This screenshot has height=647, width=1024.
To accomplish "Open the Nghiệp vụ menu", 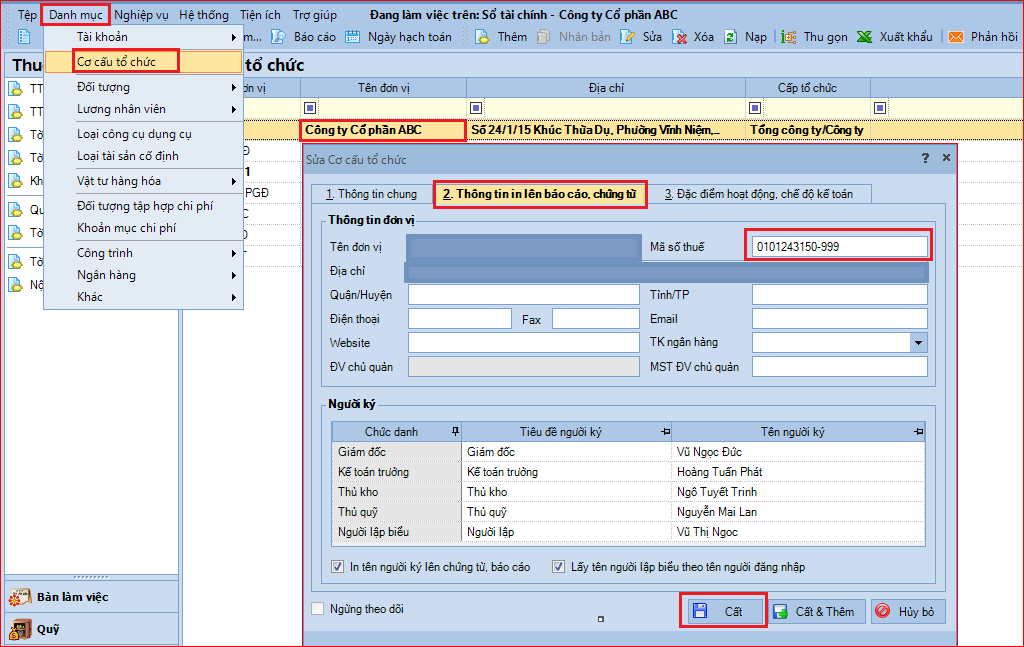I will 141,14.
